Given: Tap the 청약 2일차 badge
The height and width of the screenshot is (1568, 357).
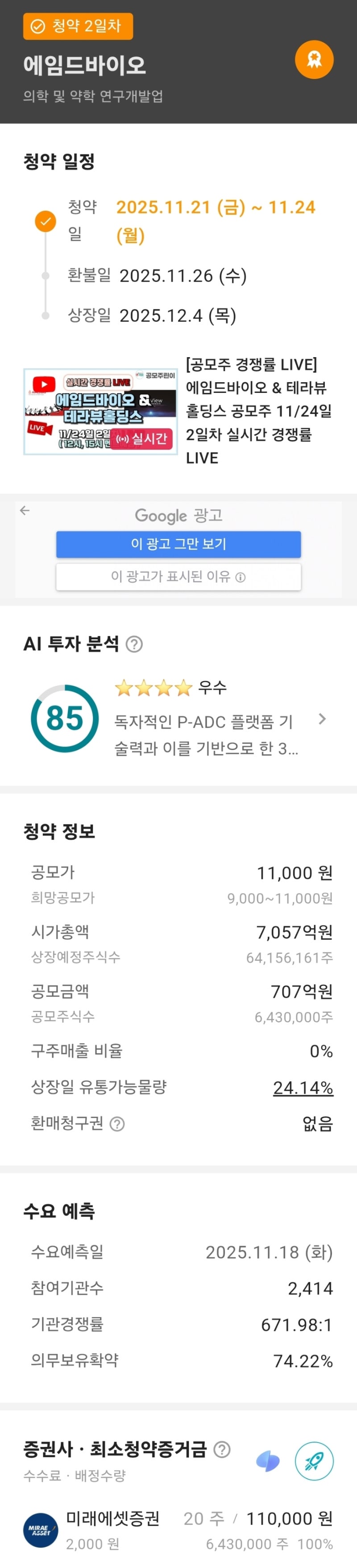Looking at the screenshot, I should (78, 26).
